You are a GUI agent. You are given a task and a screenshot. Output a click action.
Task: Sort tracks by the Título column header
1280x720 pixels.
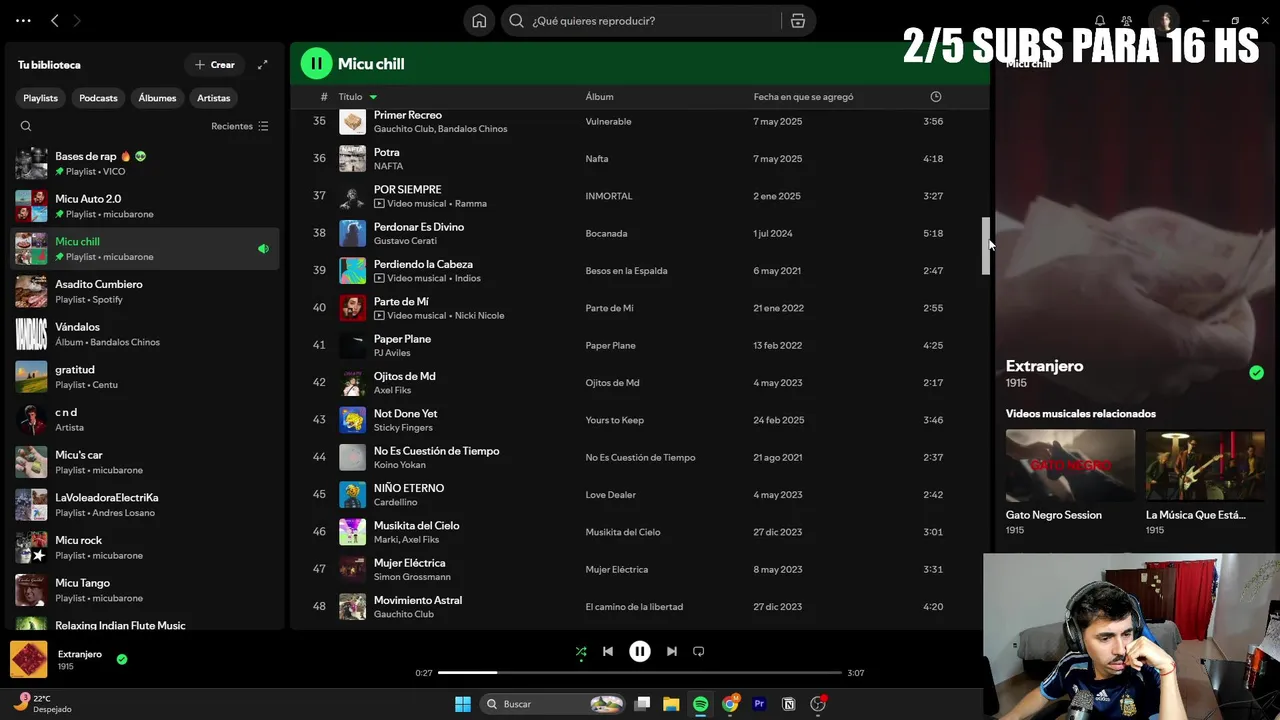350,97
